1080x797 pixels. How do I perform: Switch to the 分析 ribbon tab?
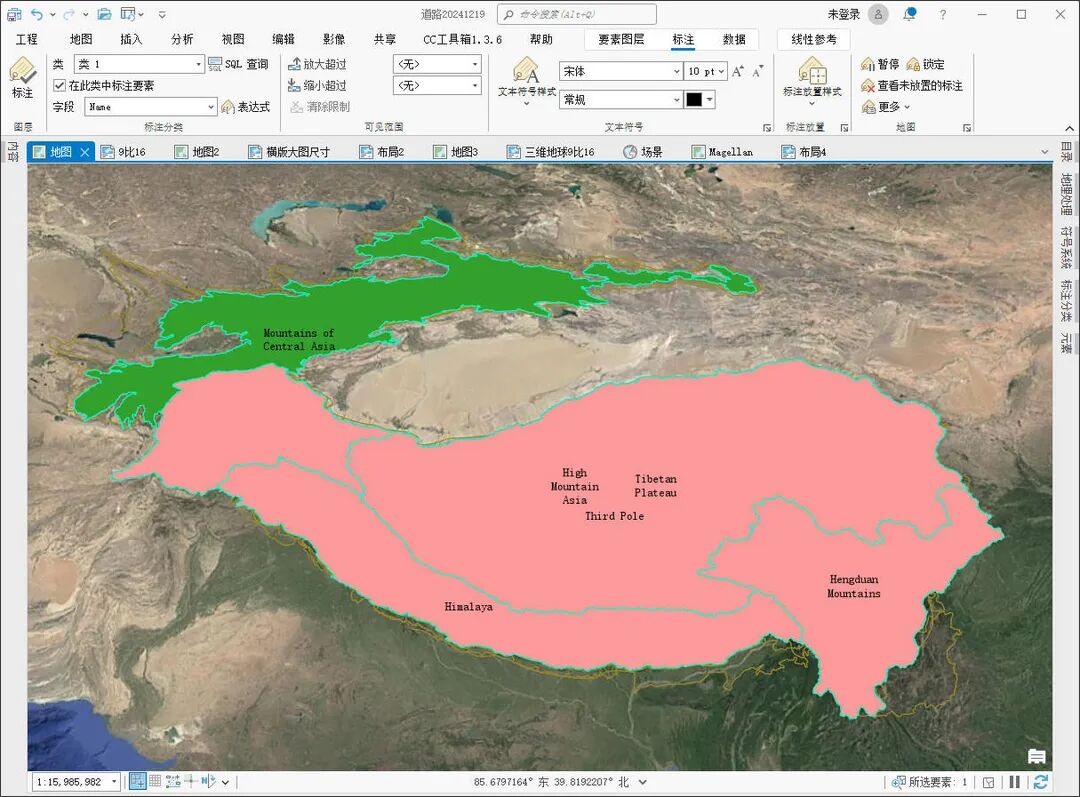click(x=182, y=39)
